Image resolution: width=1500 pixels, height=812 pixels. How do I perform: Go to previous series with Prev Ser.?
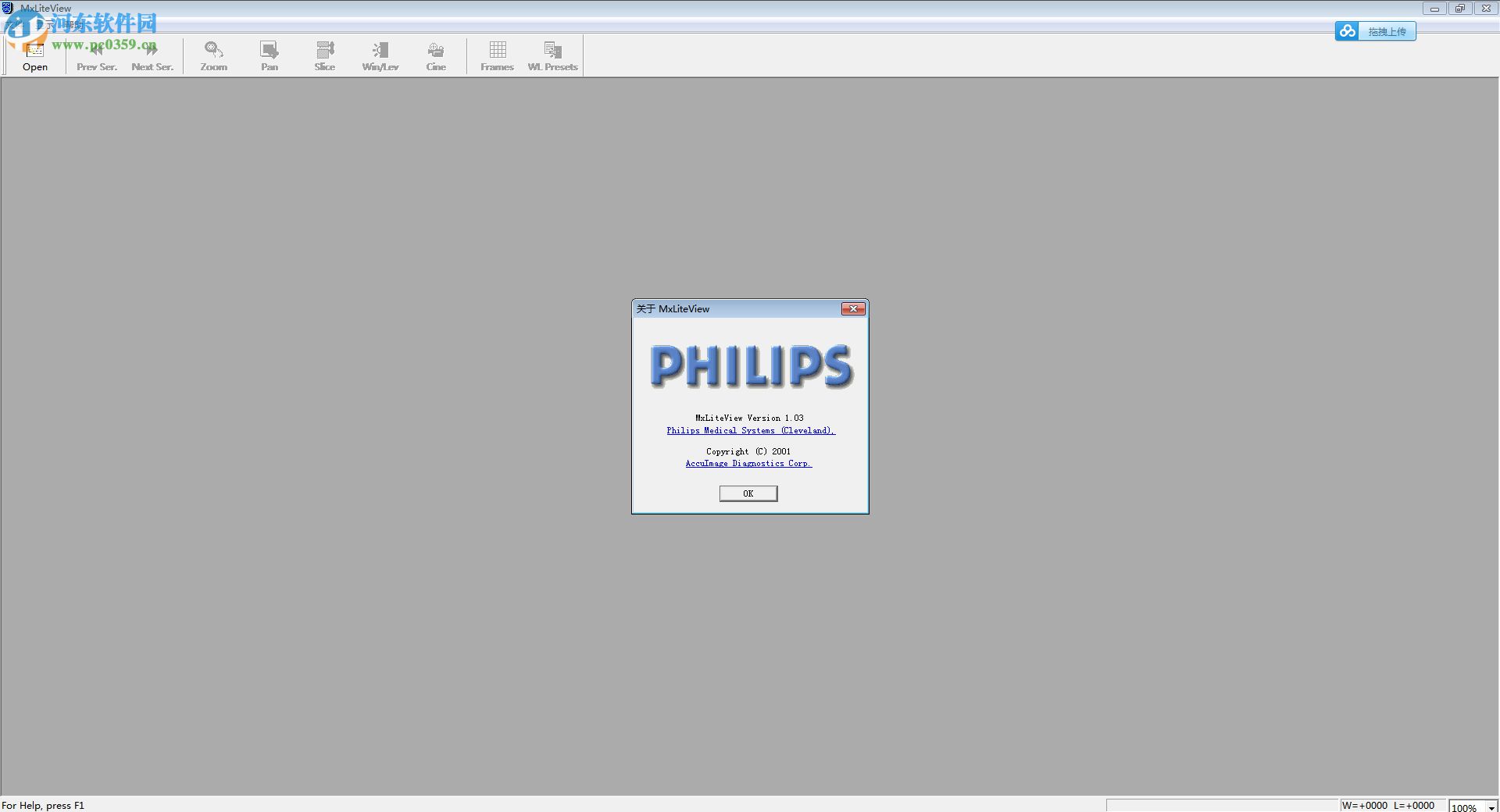[x=95, y=55]
